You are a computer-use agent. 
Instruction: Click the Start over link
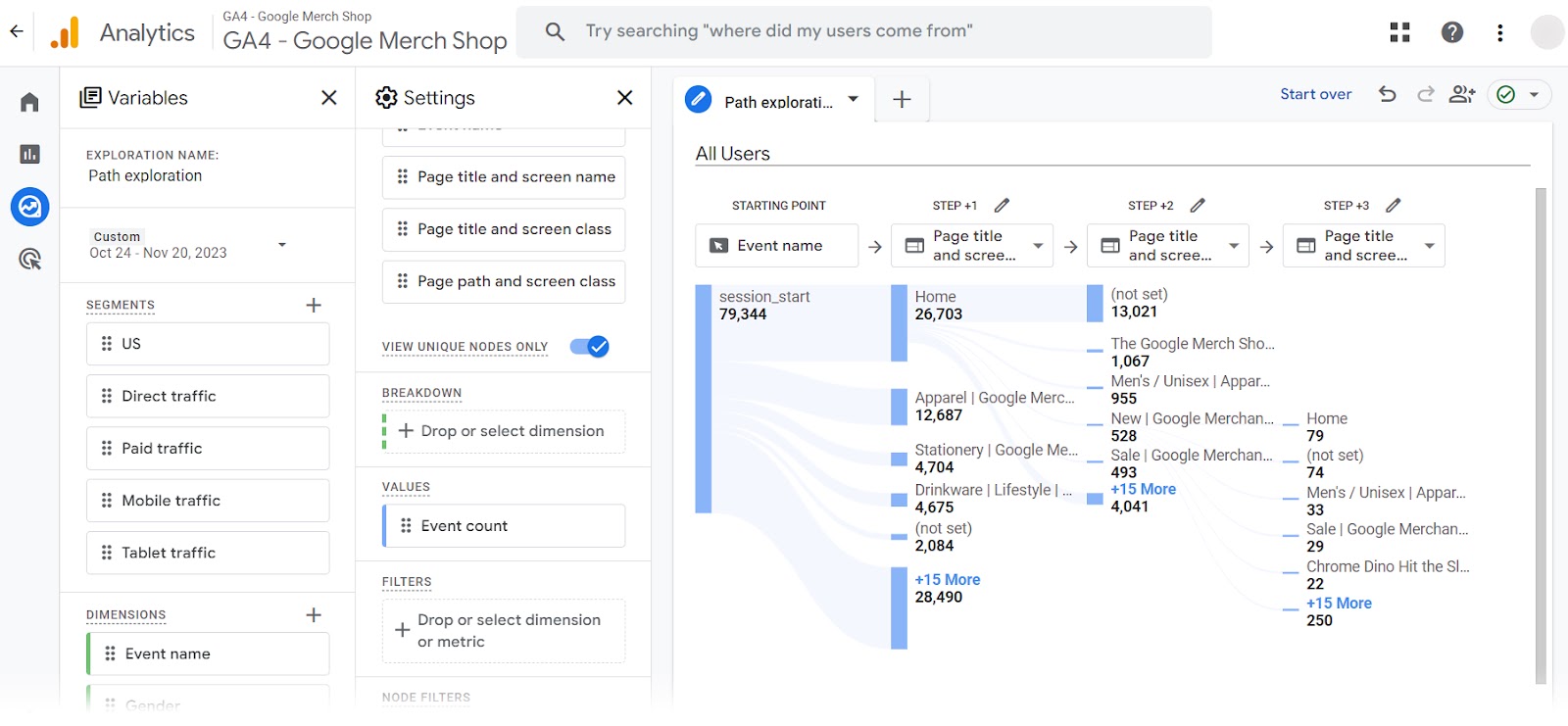pos(1315,94)
